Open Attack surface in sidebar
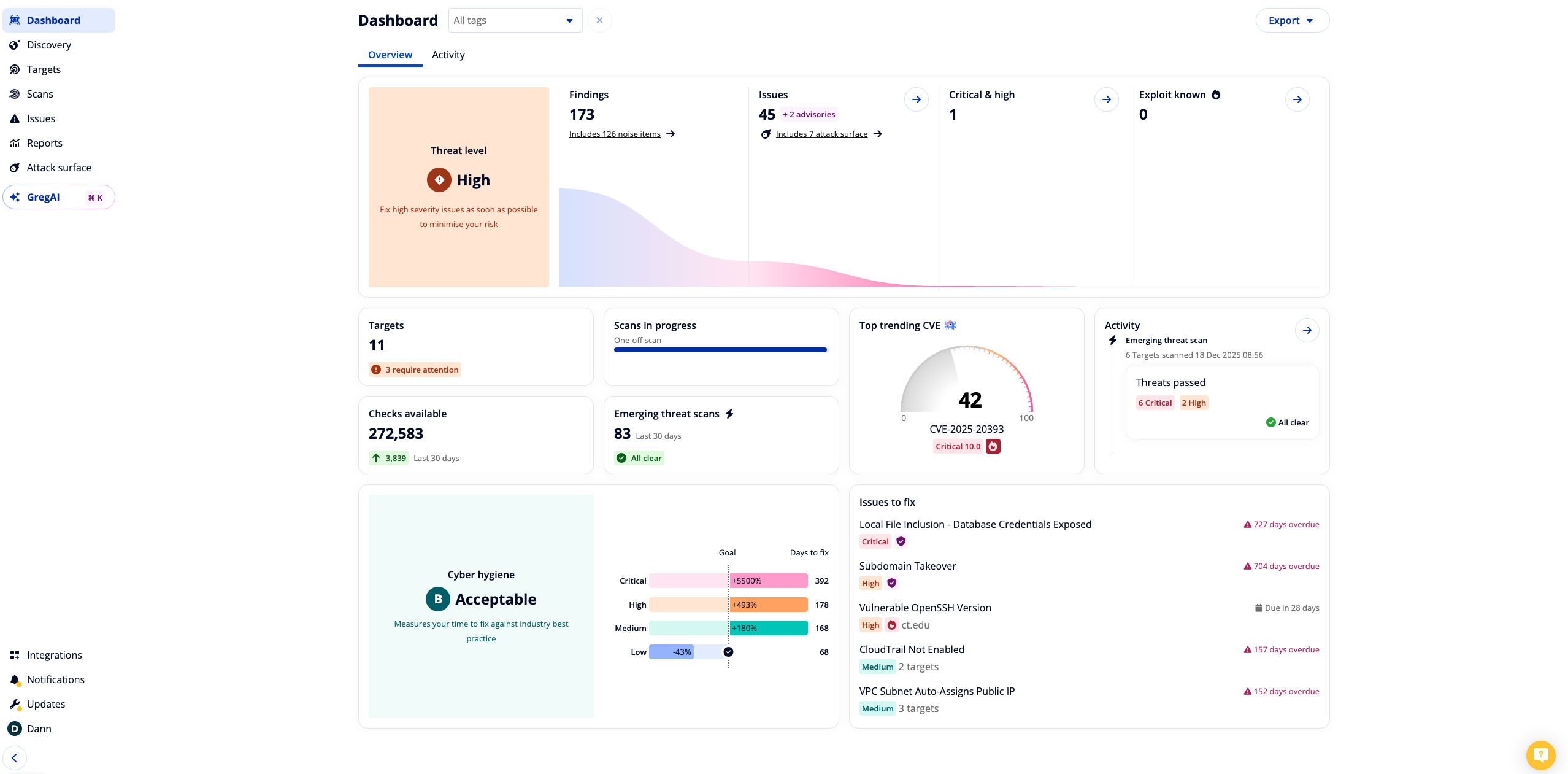 pos(59,168)
